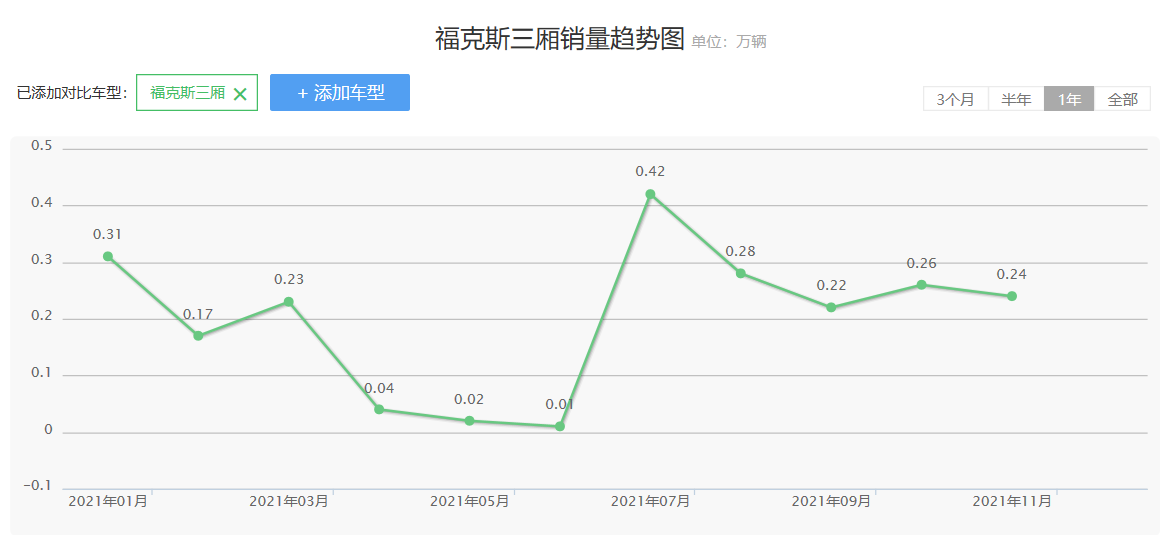Switch to the 全部 range tab
Image resolution: width=1172 pixels, height=535 pixels.
pyautogui.click(x=1123, y=99)
